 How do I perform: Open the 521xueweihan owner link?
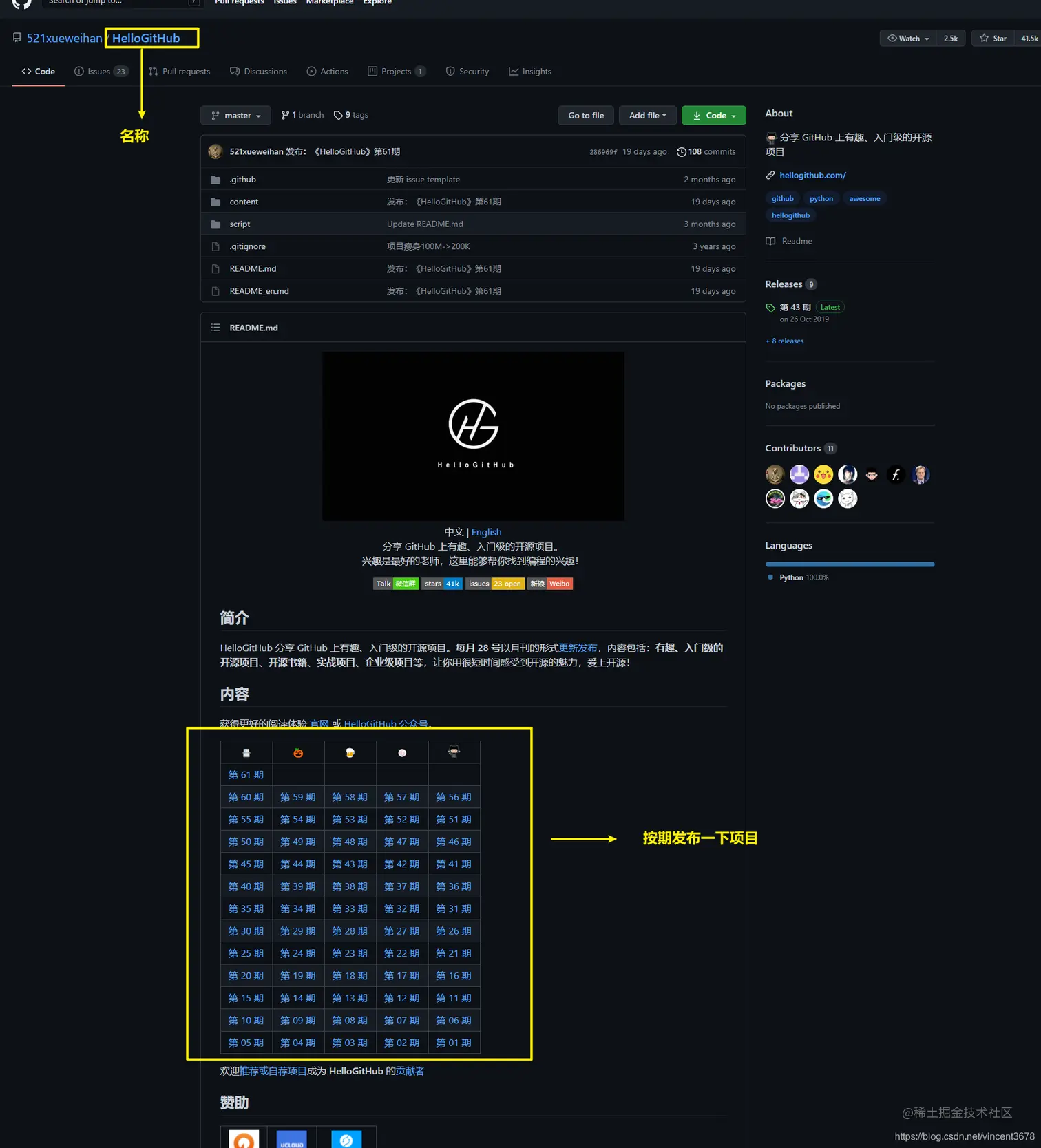(64, 38)
